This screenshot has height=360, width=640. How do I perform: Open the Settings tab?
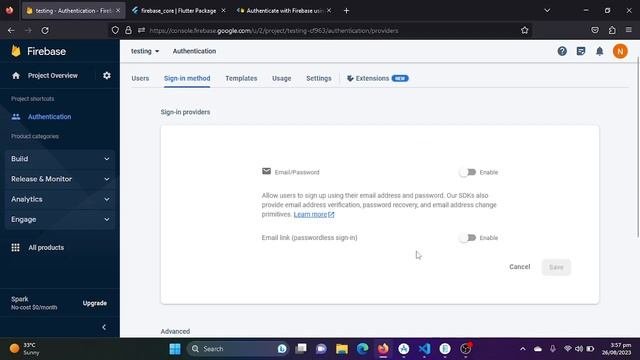[x=319, y=78]
